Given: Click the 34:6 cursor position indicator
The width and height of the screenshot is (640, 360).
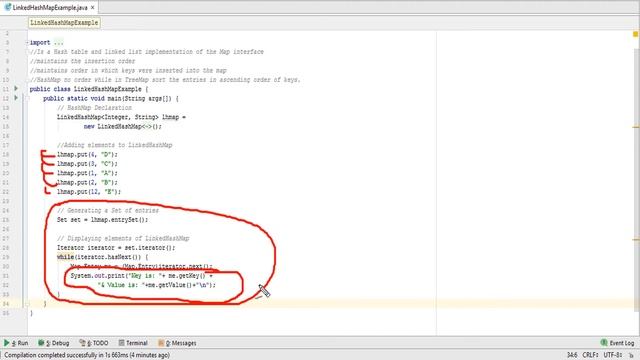Looking at the screenshot, I should pos(572,355).
